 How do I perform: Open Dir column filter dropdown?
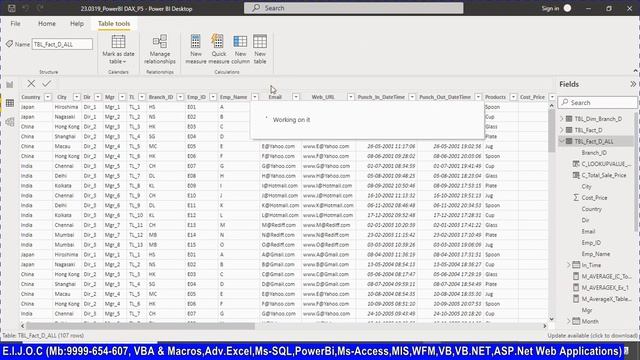pyautogui.click(x=98, y=97)
